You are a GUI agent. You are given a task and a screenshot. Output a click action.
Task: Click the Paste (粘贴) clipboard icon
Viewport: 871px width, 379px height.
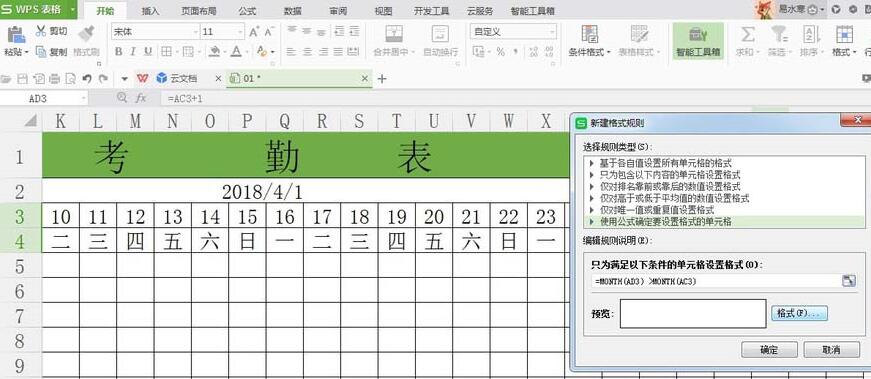coord(16,34)
